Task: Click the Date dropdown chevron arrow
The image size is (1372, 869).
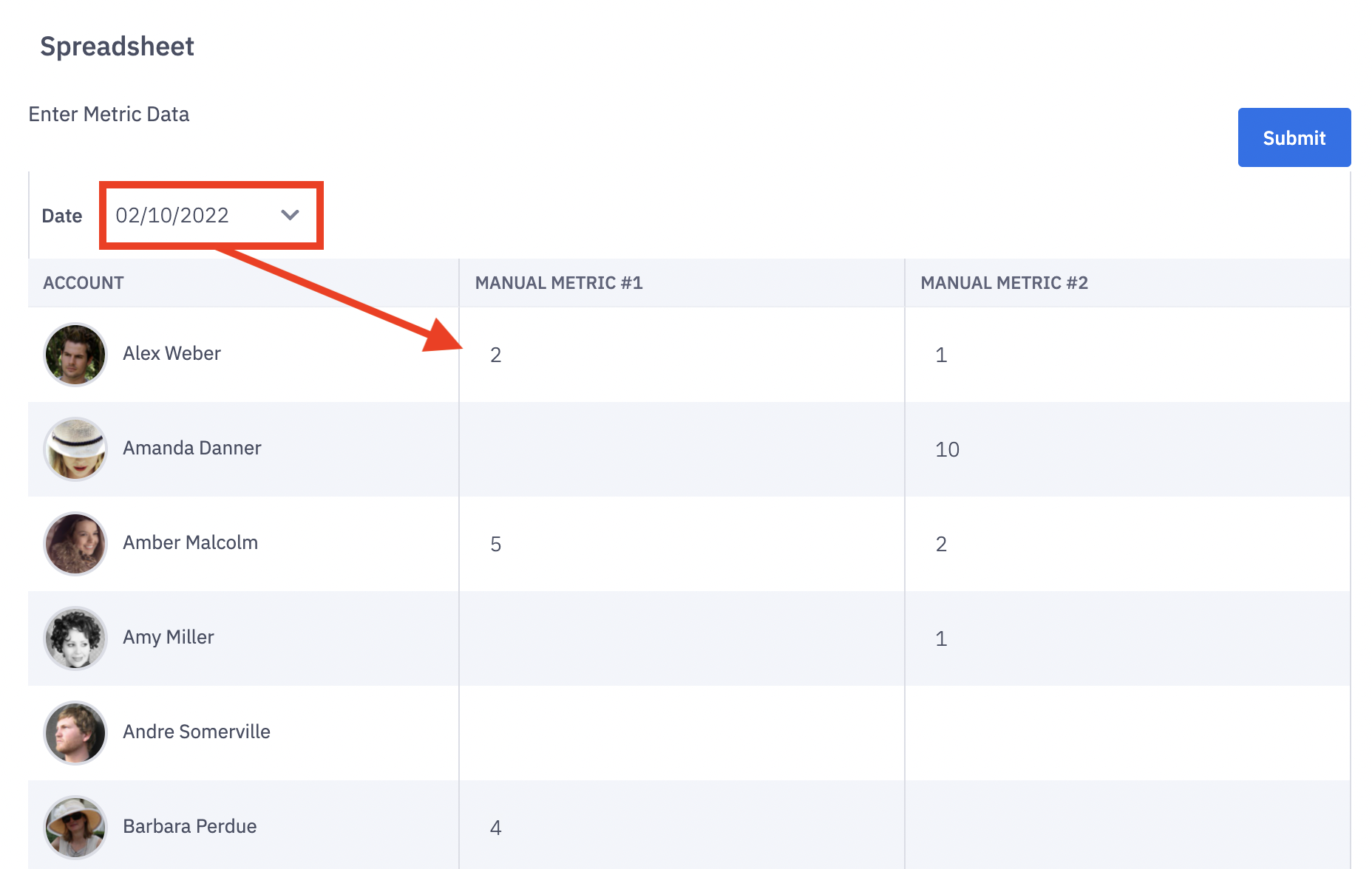Action: (290, 215)
